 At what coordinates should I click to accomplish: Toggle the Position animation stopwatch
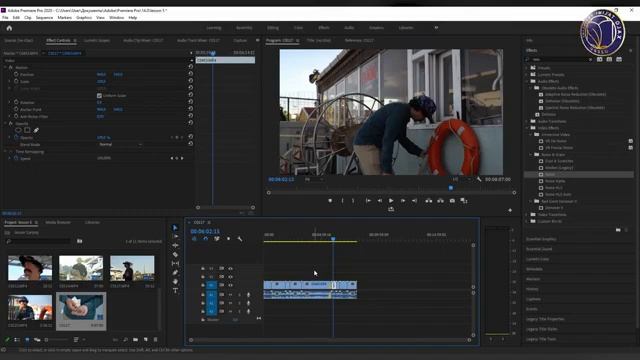16,74
